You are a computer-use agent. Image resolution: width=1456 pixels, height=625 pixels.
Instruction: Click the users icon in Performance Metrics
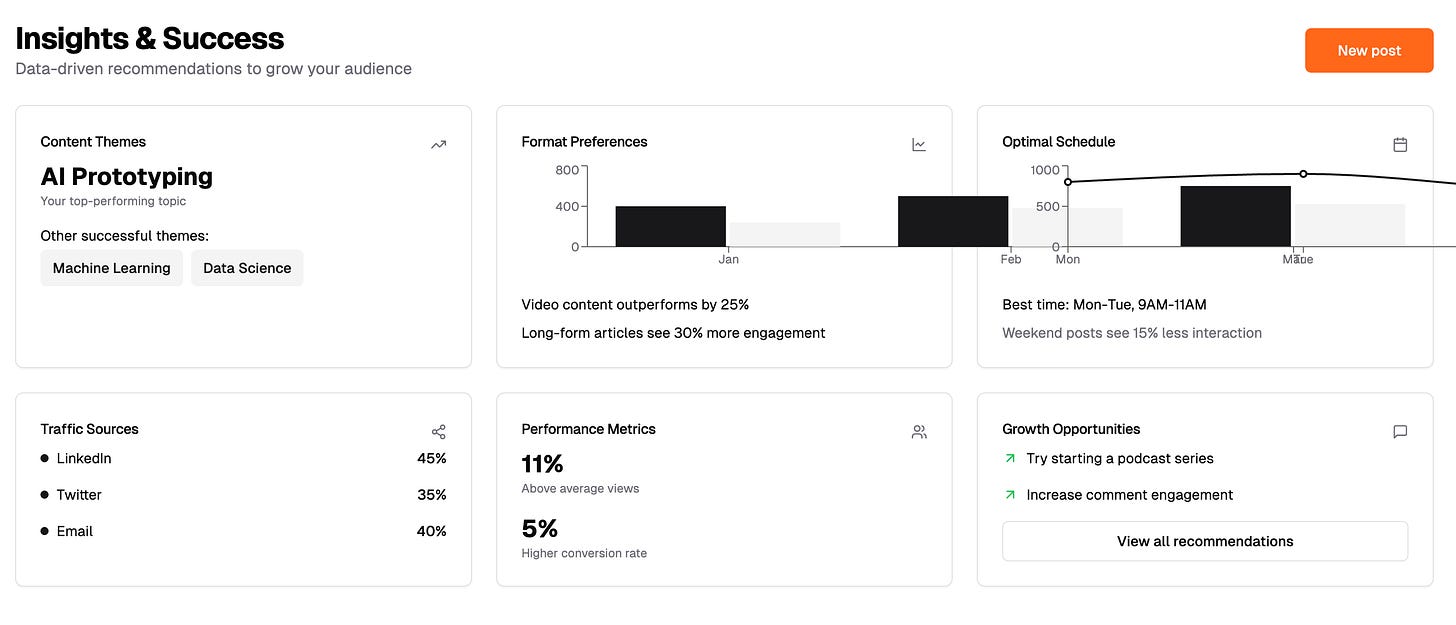pyautogui.click(x=919, y=432)
